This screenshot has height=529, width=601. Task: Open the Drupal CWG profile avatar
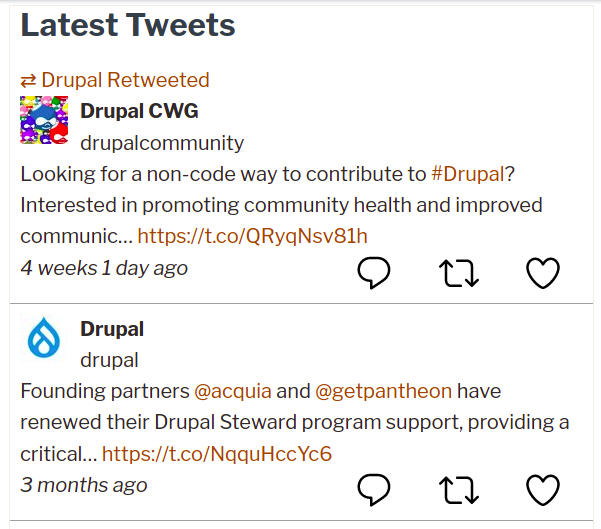point(44,121)
